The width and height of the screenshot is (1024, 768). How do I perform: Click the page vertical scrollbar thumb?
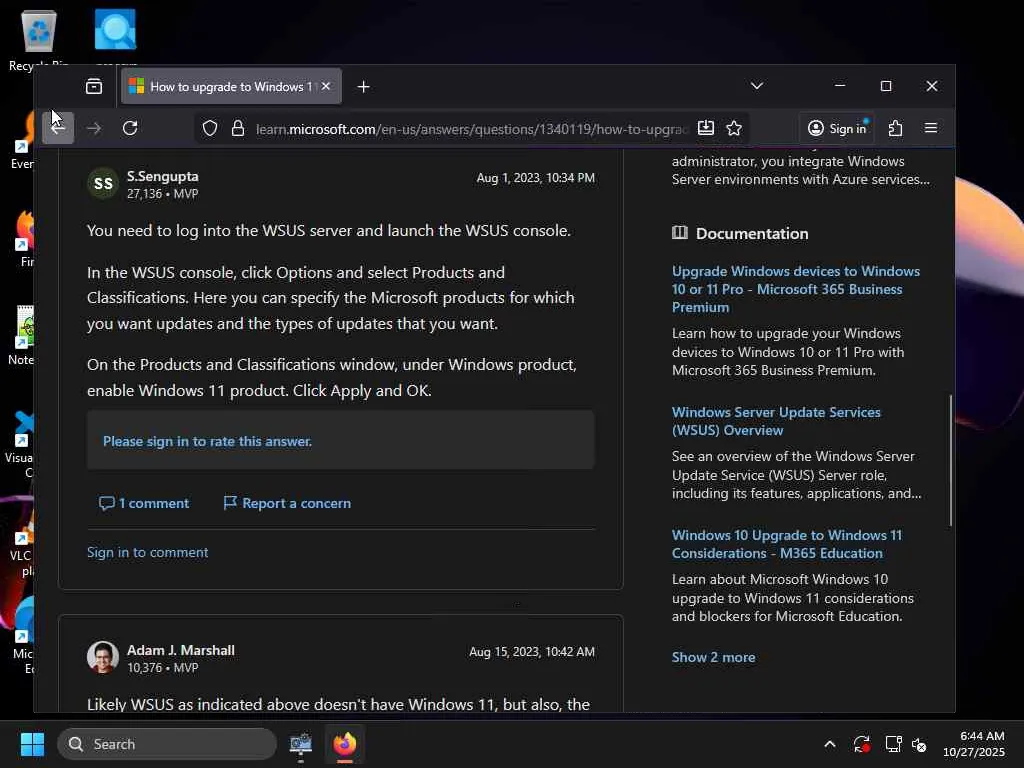tap(951, 460)
